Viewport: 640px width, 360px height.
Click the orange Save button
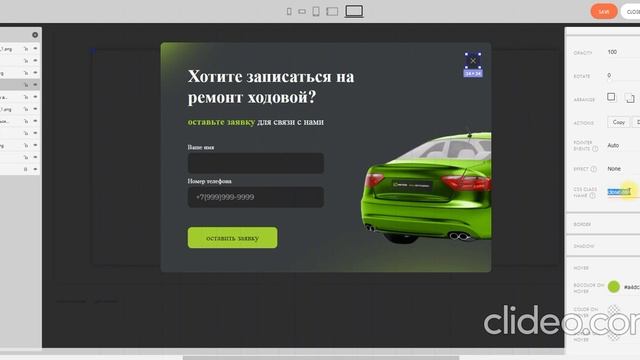pyautogui.click(x=604, y=11)
